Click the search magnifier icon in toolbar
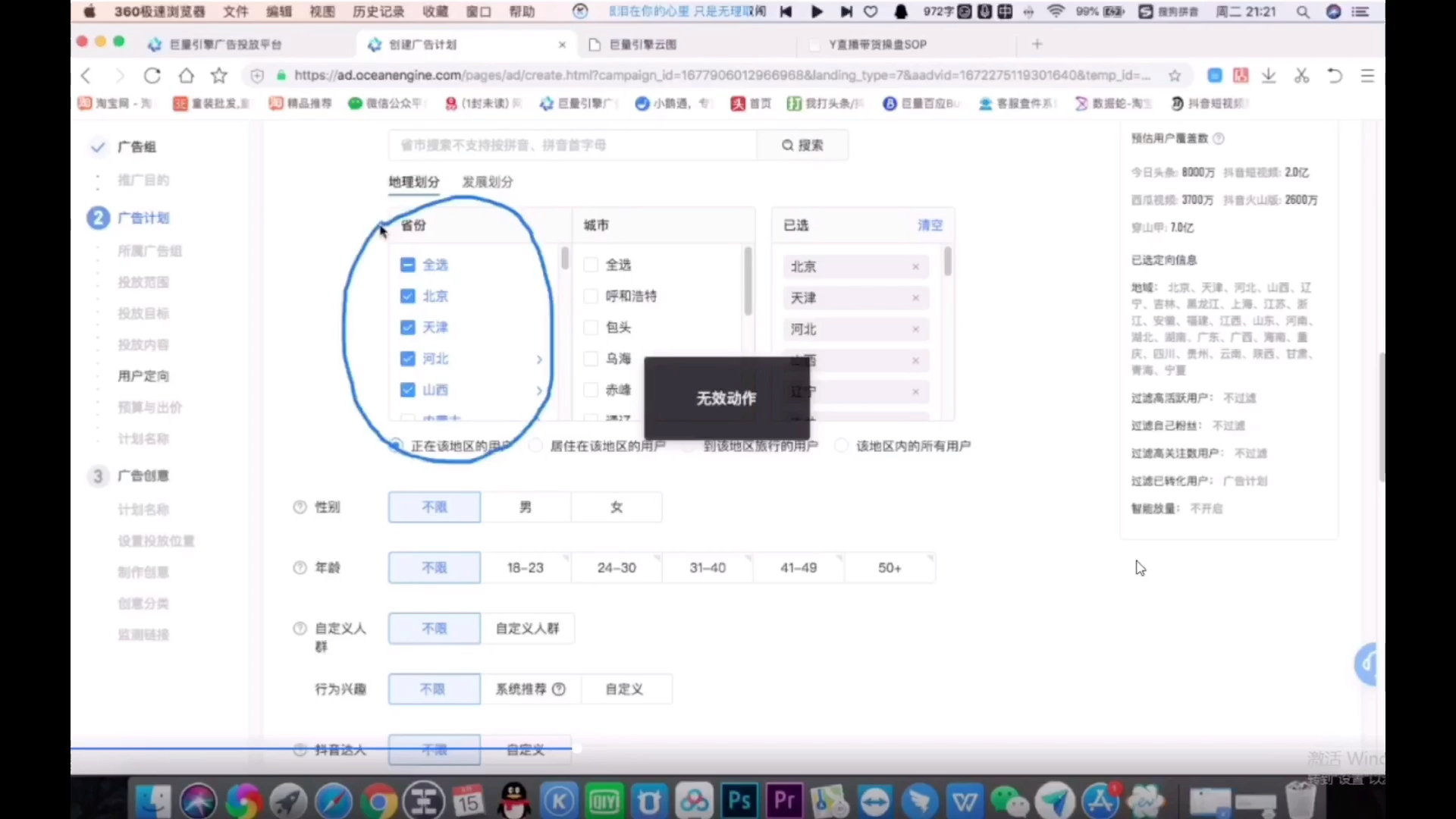The height and width of the screenshot is (819, 1456). (x=1303, y=12)
